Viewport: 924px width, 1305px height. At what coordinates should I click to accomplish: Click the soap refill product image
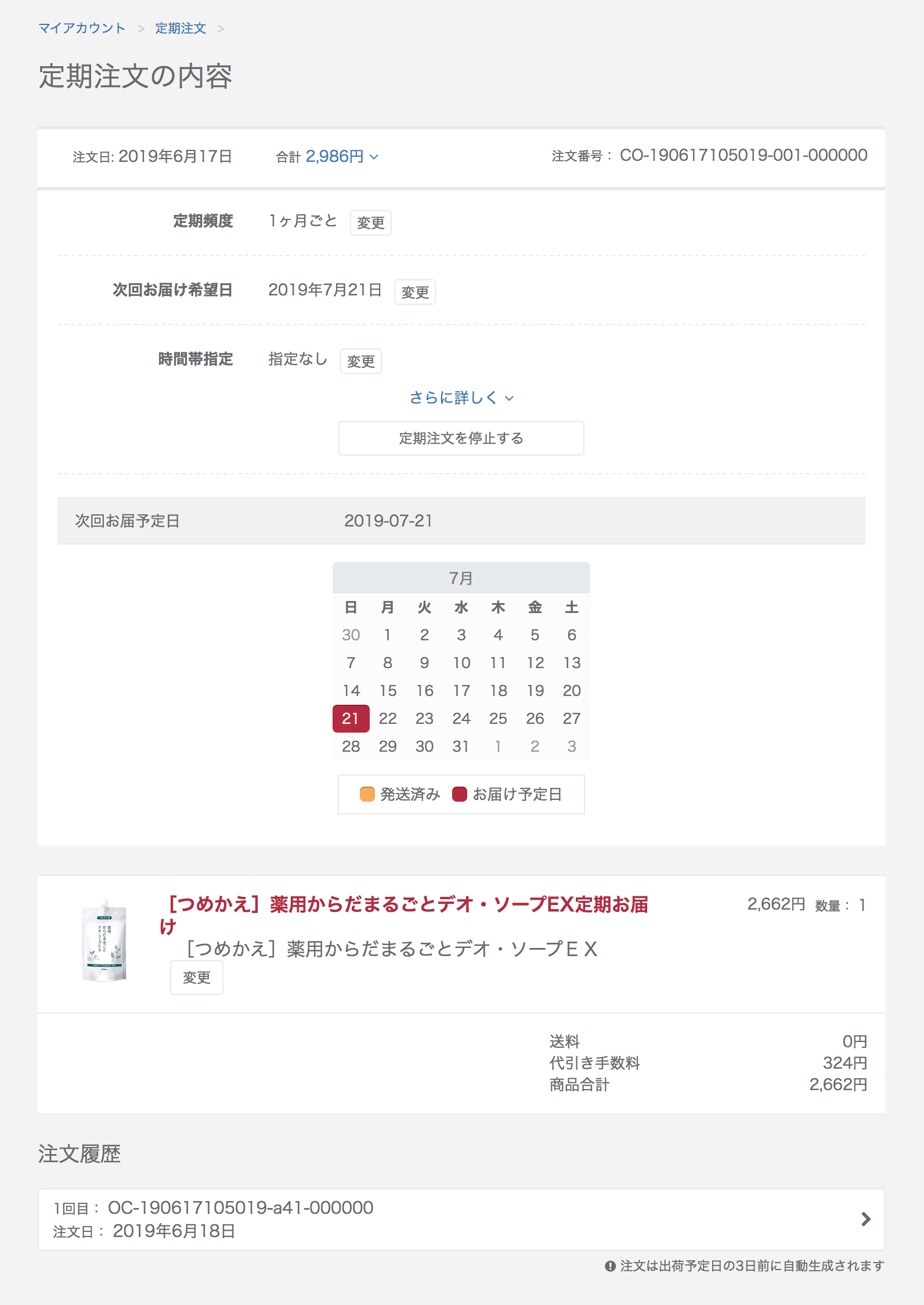(x=104, y=940)
